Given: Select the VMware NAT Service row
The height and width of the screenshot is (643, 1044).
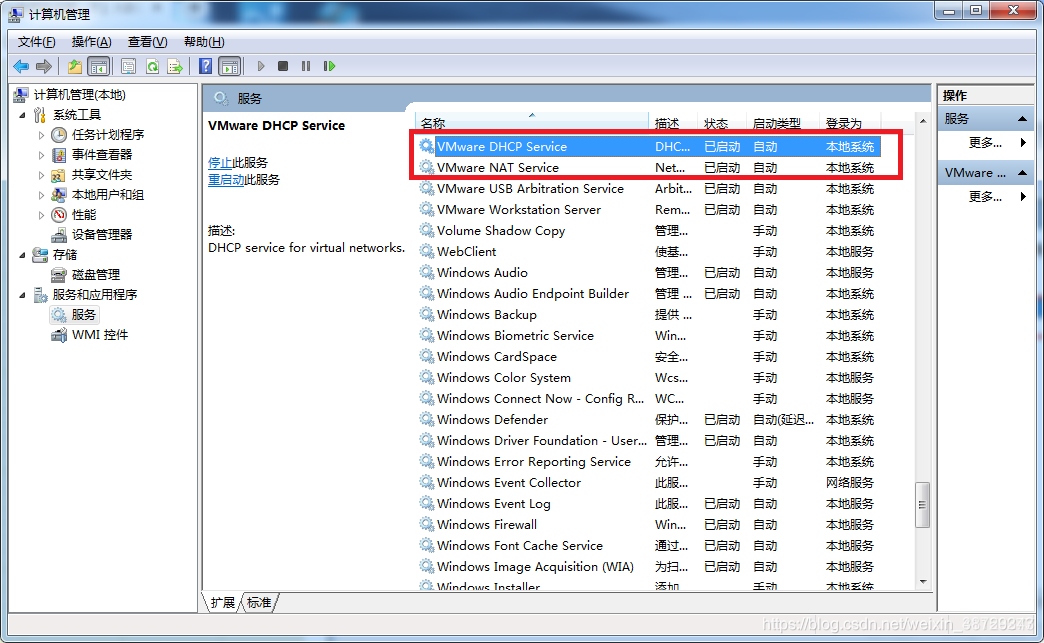Looking at the screenshot, I should point(649,168).
